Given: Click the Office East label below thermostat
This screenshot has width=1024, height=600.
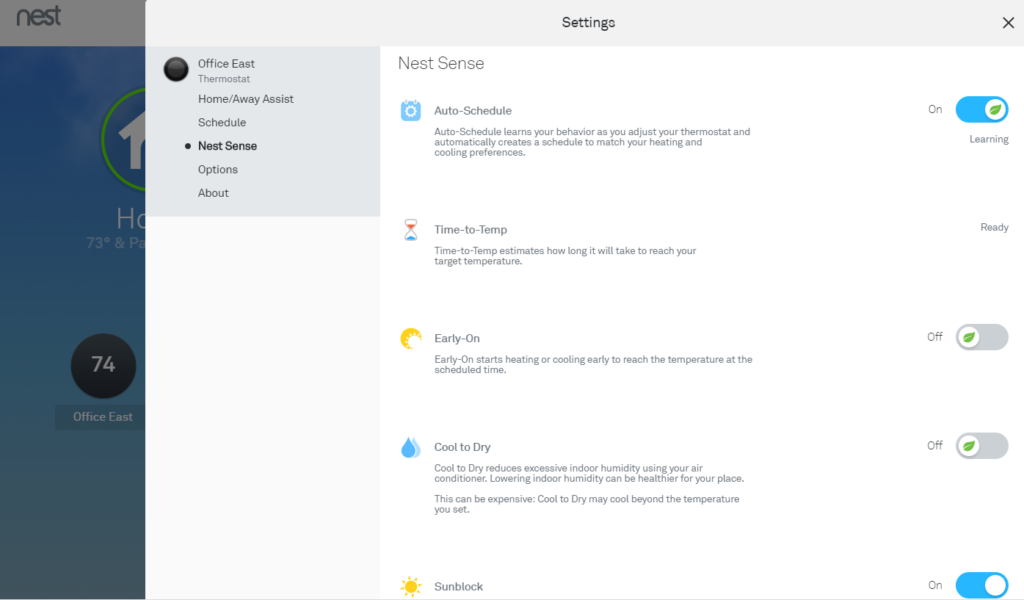Looking at the screenshot, I should point(103,417).
